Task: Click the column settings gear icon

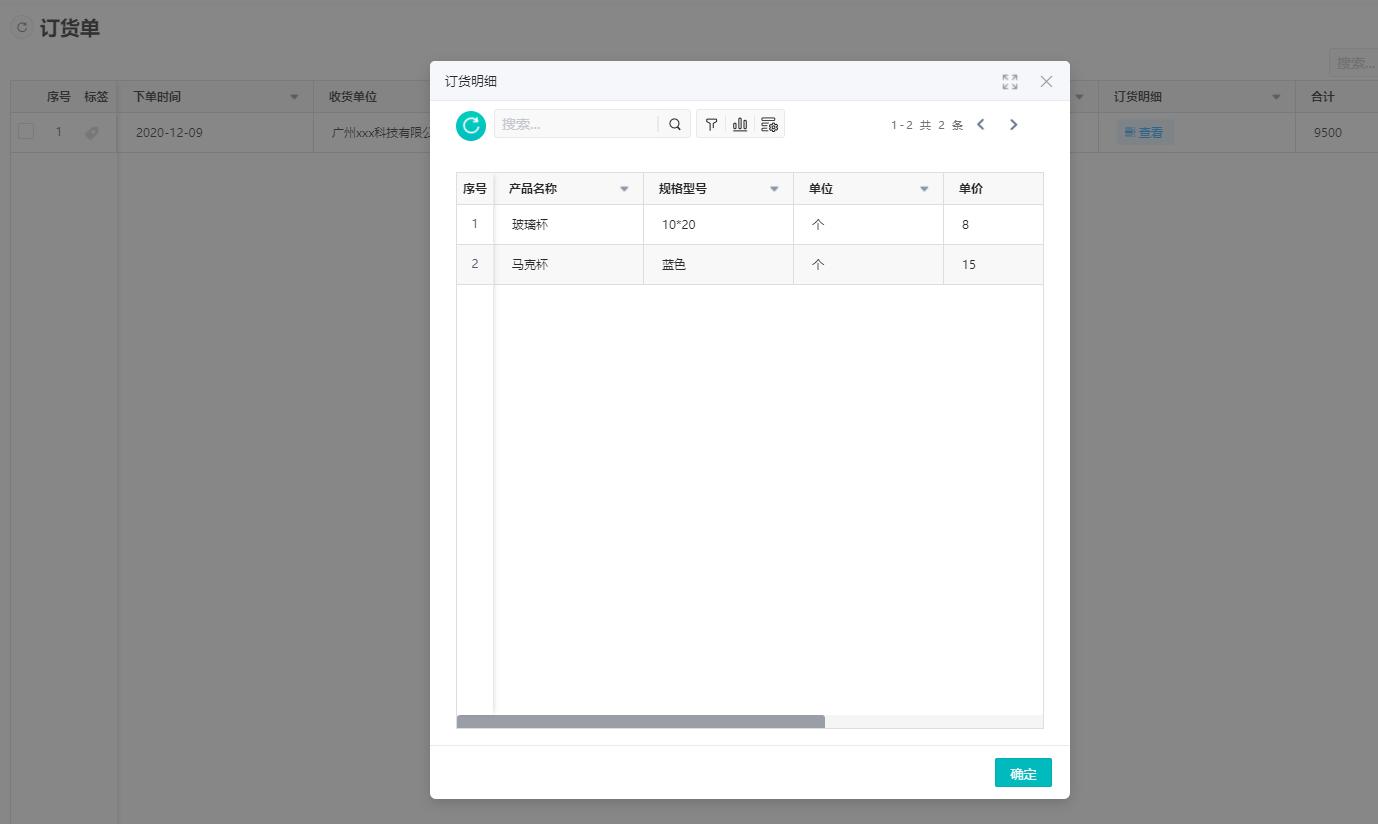Action: (769, 124)
